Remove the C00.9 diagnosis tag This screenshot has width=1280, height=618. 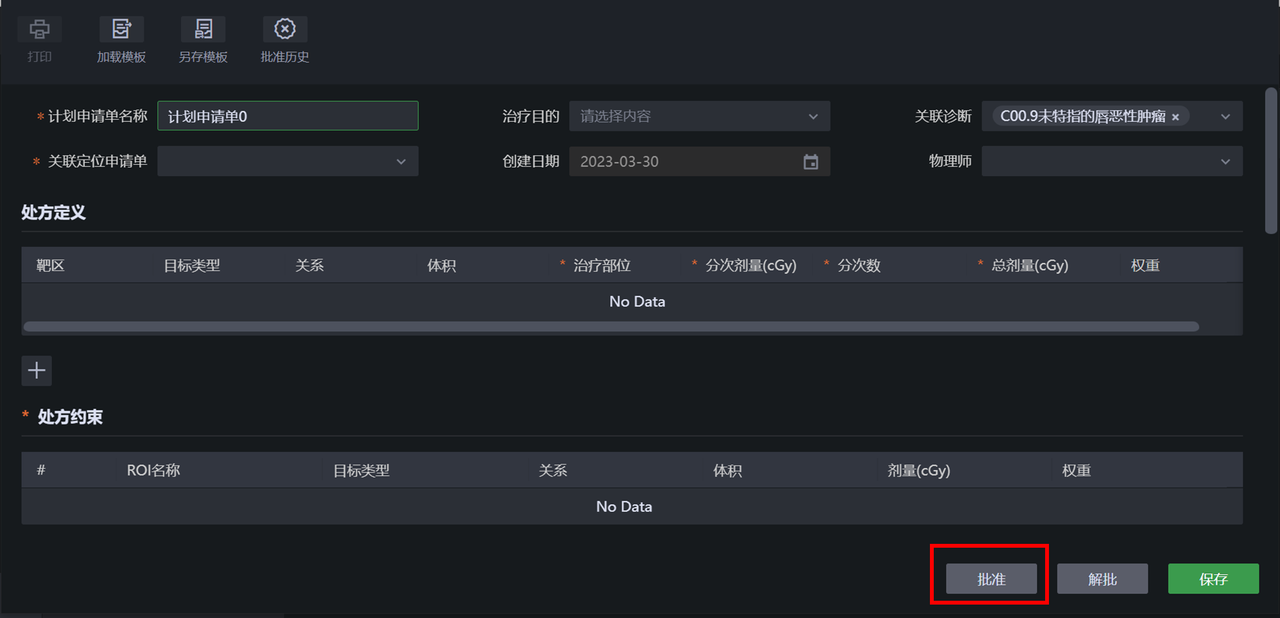(x=1175, y=117)
